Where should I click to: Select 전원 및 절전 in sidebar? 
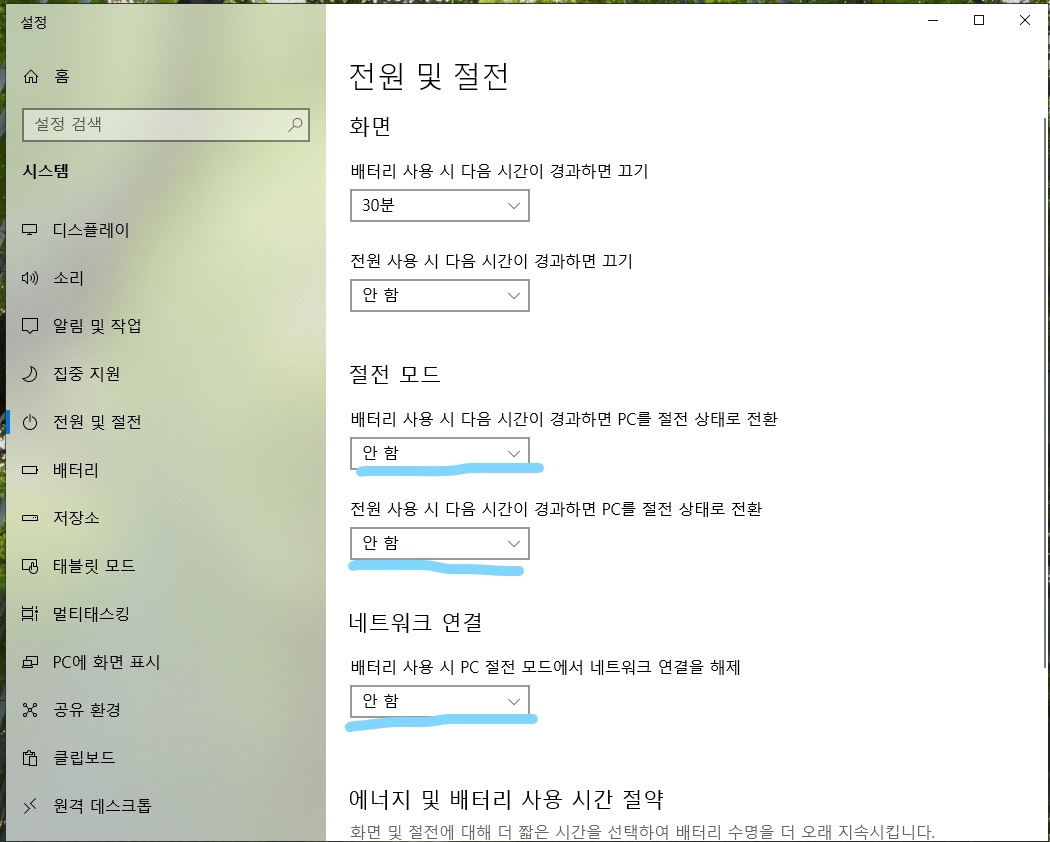pyautogui.click(x=165, y=422)
